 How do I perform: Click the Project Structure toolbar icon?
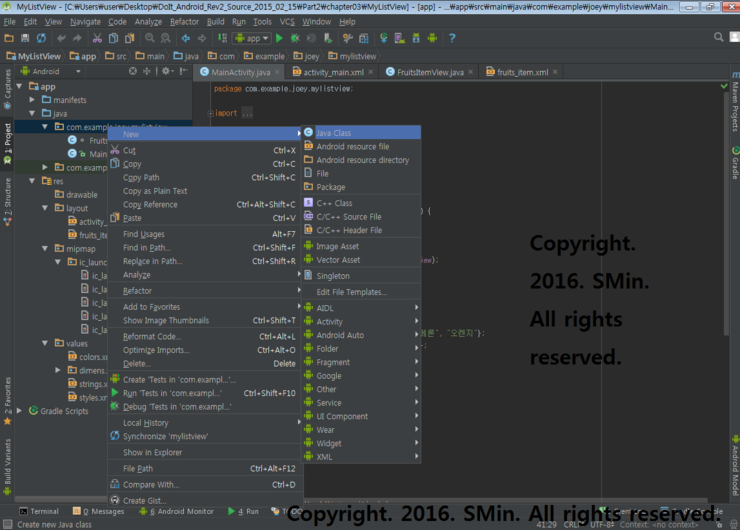pyautogui.click(x=364, y=38)
